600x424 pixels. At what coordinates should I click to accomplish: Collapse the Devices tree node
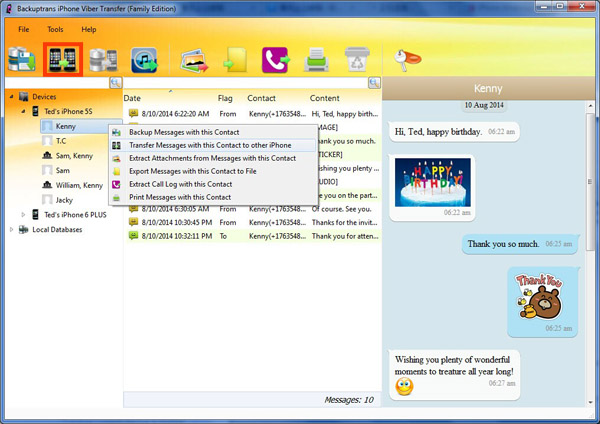point(11,96)
